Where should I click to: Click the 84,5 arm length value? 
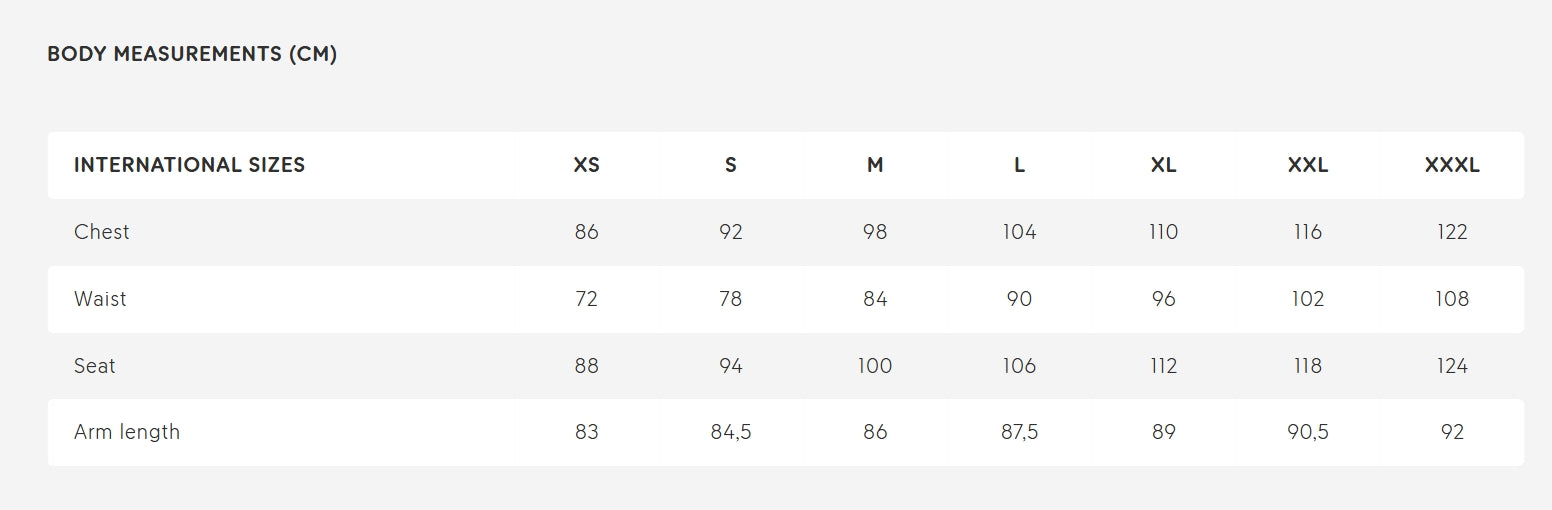coord(731,432)
